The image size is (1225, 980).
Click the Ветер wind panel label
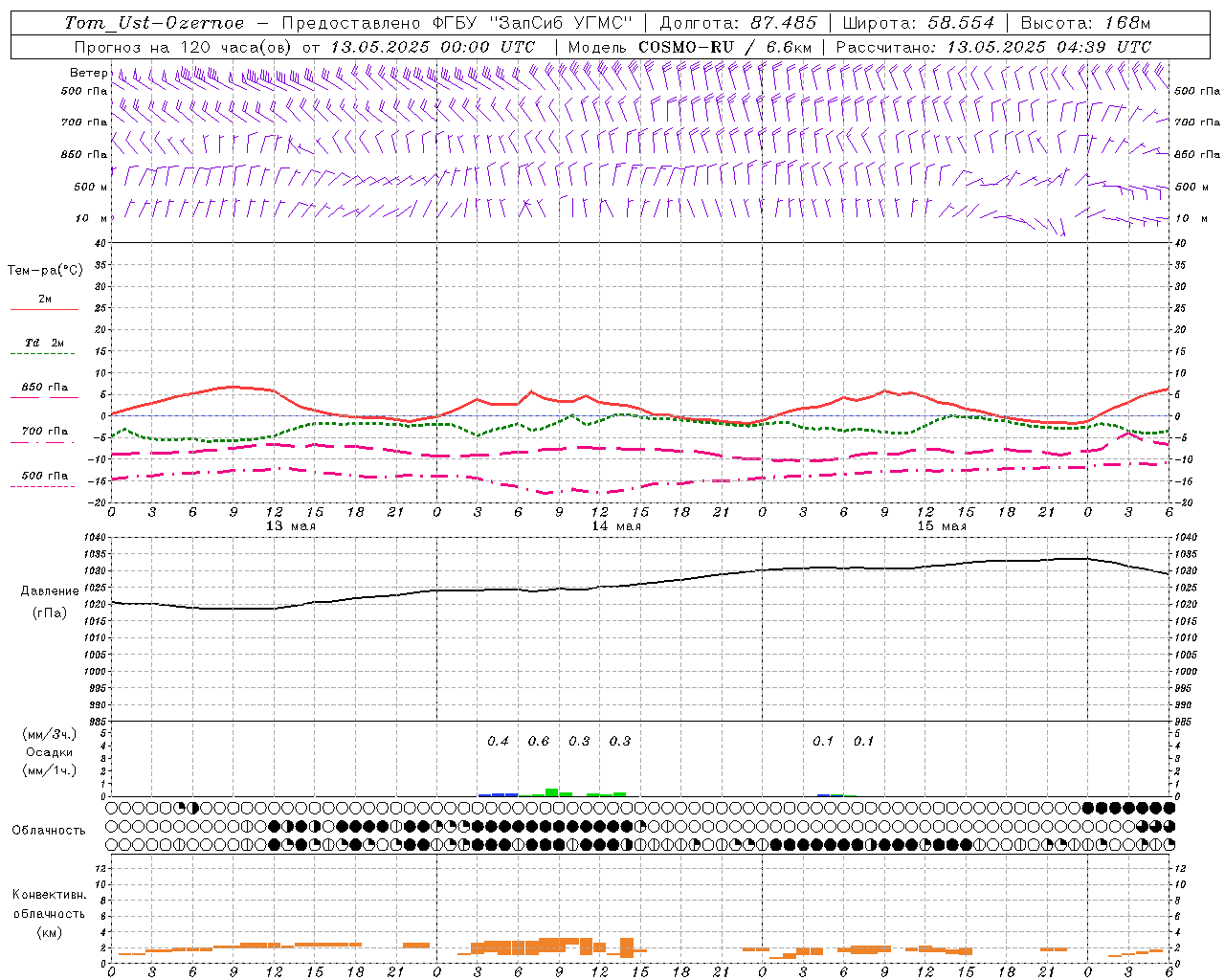[x=88, y=73]
